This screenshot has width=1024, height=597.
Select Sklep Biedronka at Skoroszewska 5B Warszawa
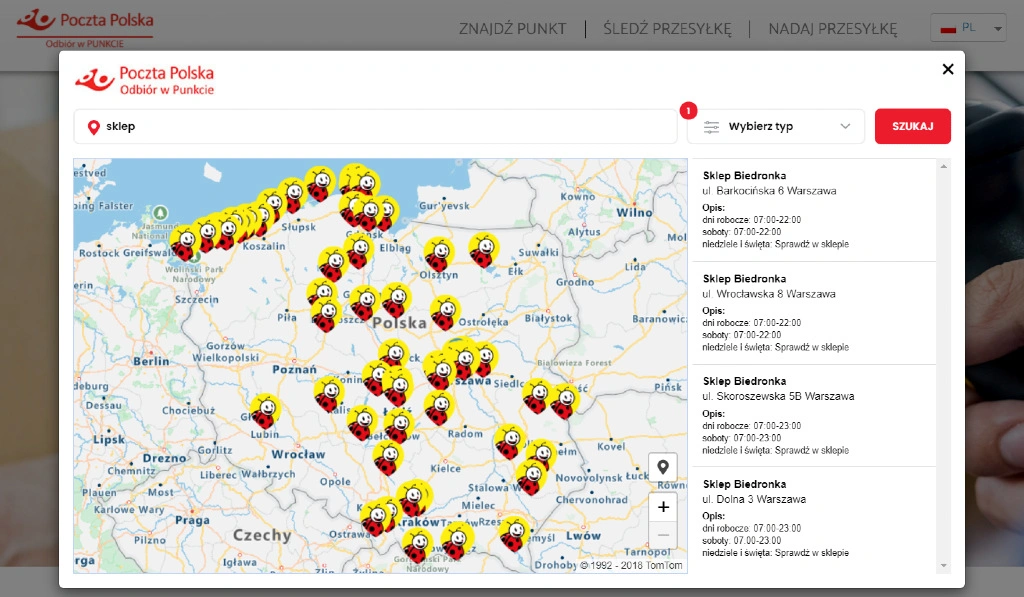814,415
